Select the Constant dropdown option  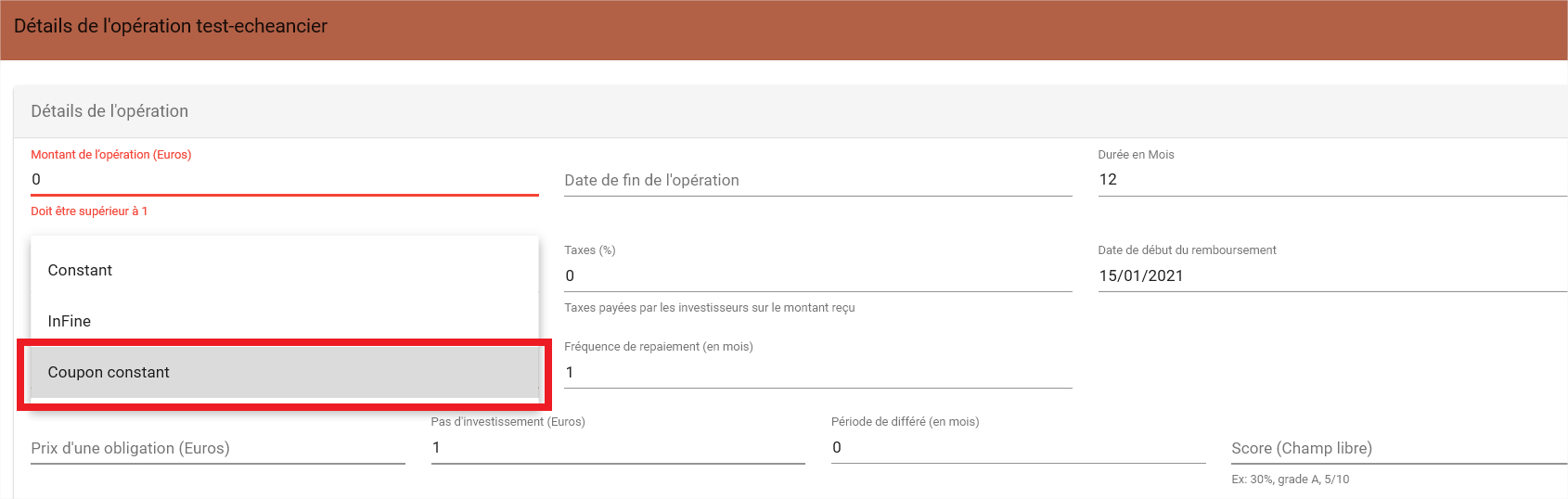click(x=285, y=270)
